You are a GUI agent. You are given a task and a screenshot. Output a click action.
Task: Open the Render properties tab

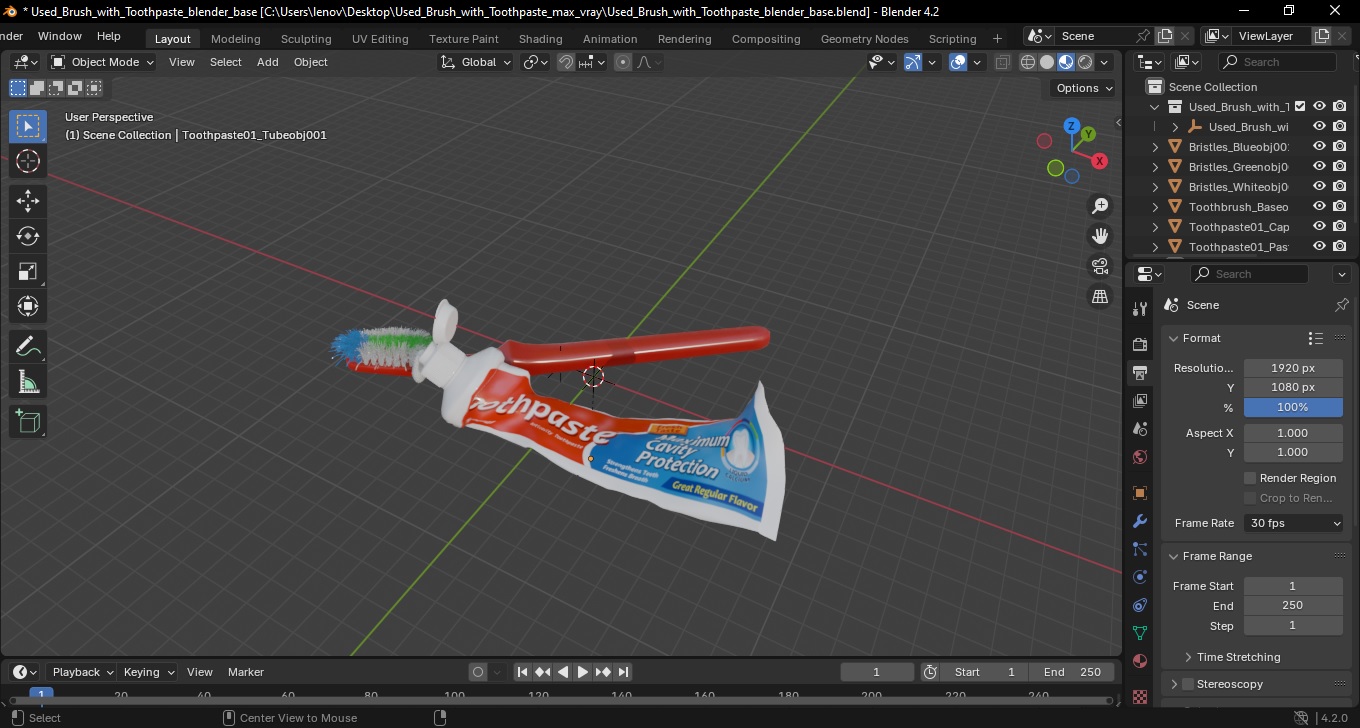[1139, 344]
